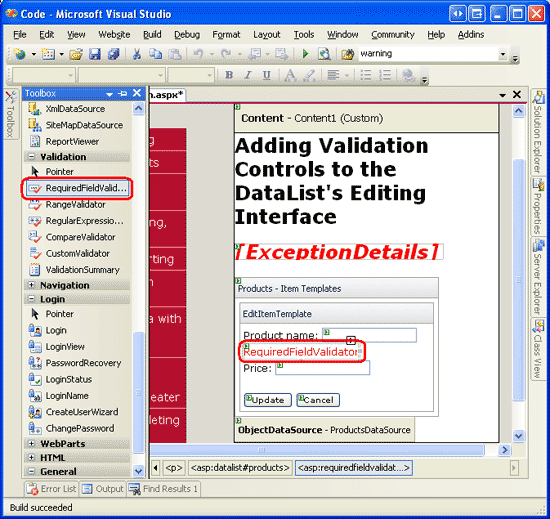
Task: Toggle Underline formatting in the toolbar
Action: (267, 75)
